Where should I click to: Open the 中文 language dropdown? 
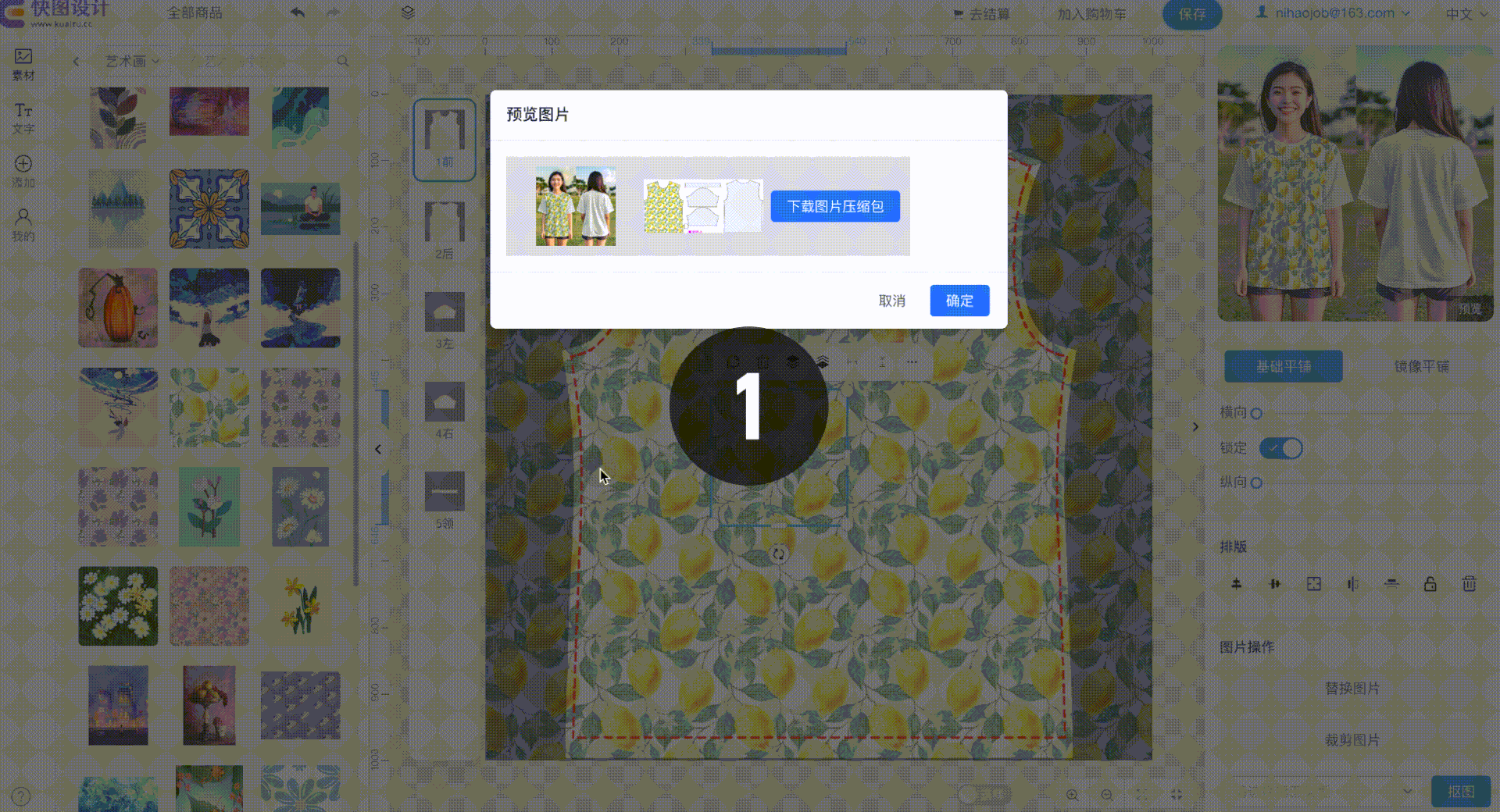coord(1466,14)
